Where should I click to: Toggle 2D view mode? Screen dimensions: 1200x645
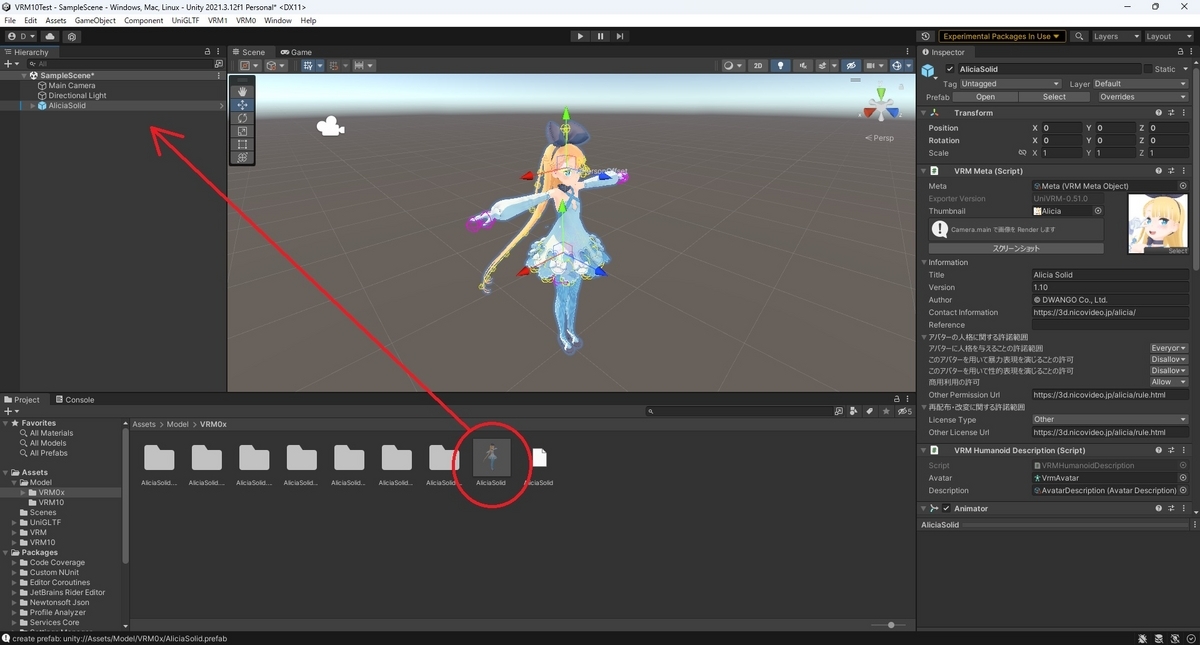tap(759, 66)
